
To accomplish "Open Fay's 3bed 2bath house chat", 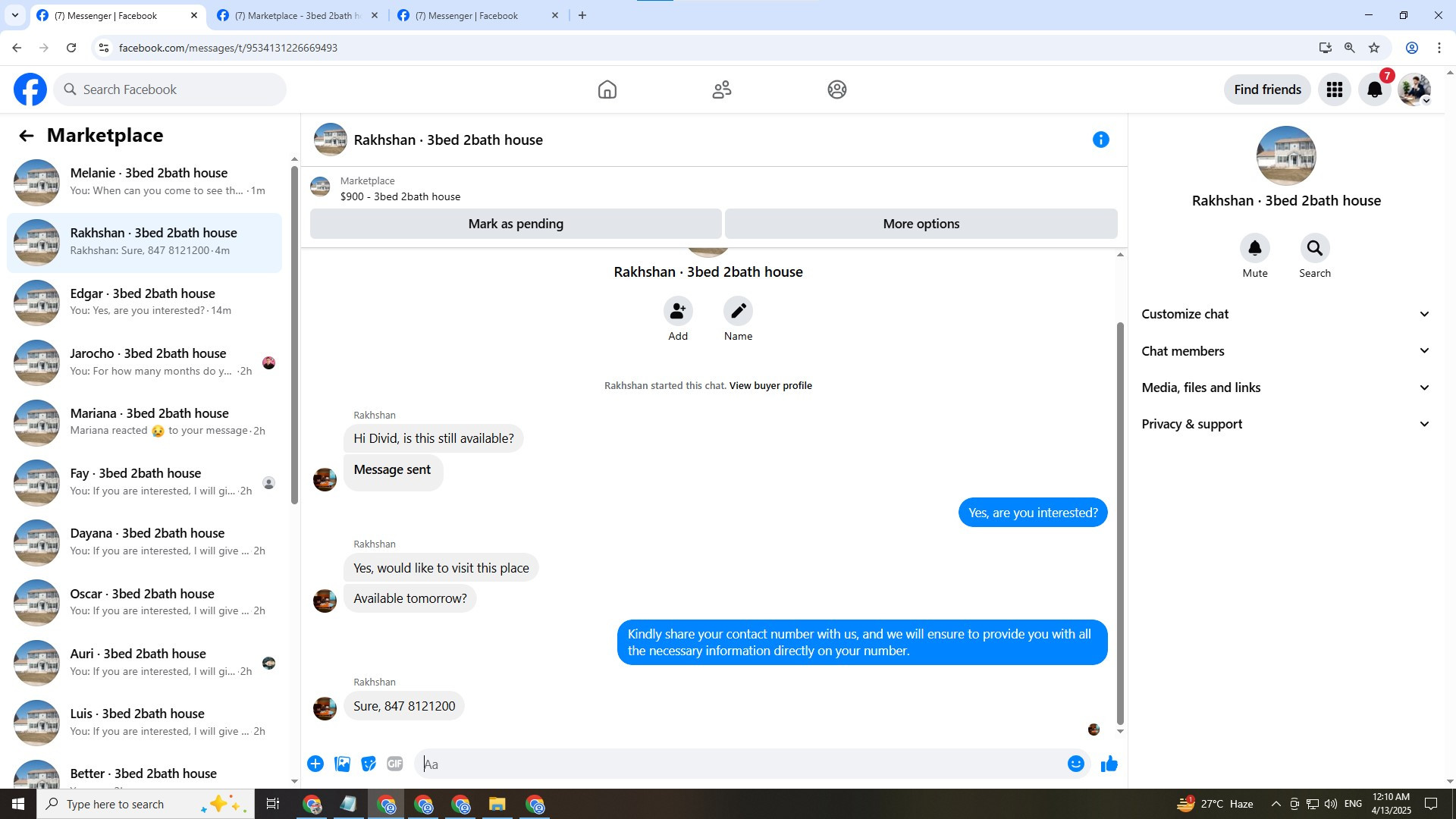I will pyautogui.click(x=144, y=482).
